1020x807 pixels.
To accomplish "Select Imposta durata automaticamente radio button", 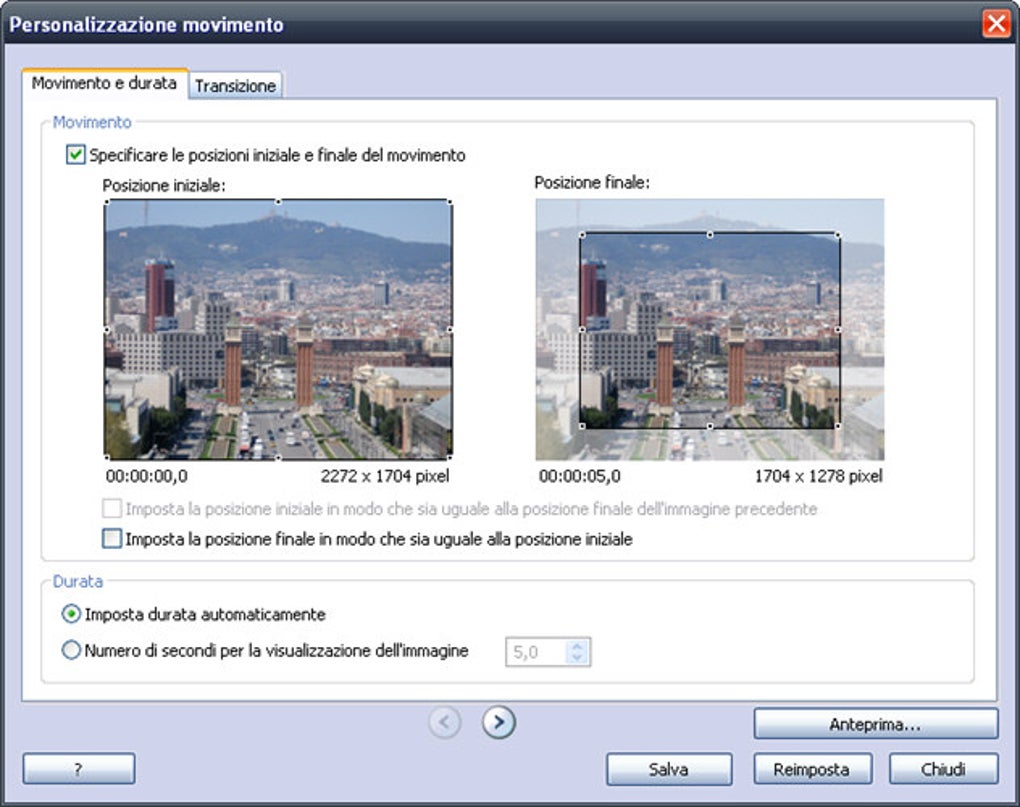I will [x=71, y=614].
